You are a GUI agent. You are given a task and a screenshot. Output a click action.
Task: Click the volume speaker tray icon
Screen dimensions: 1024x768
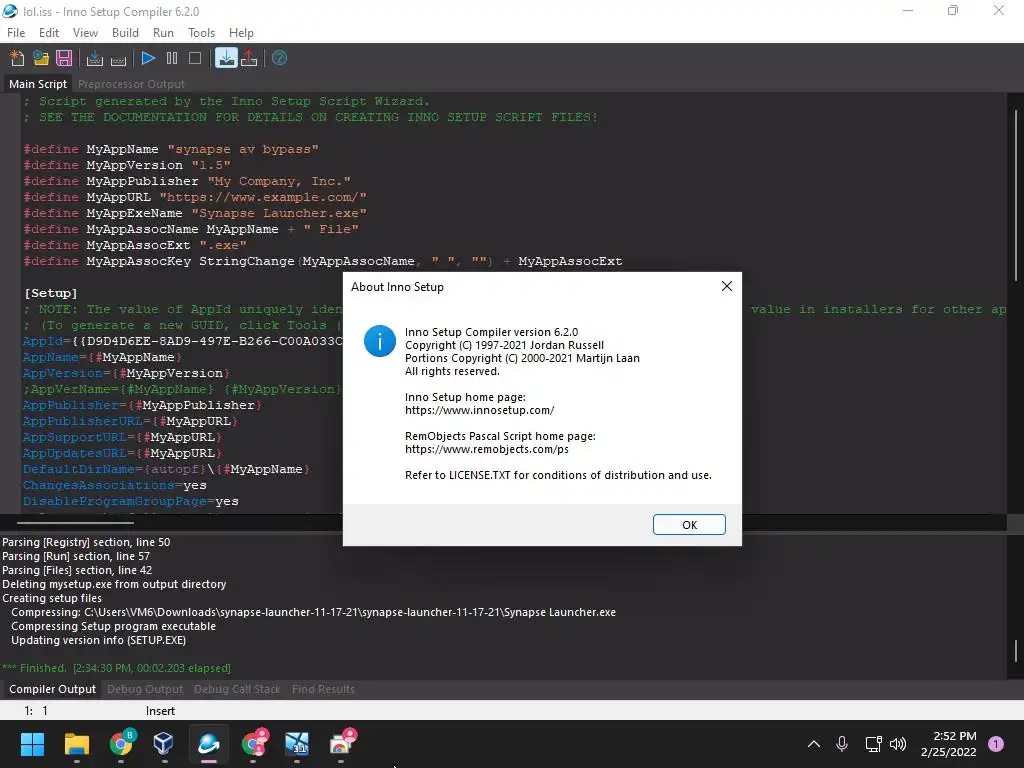point(898,744)
